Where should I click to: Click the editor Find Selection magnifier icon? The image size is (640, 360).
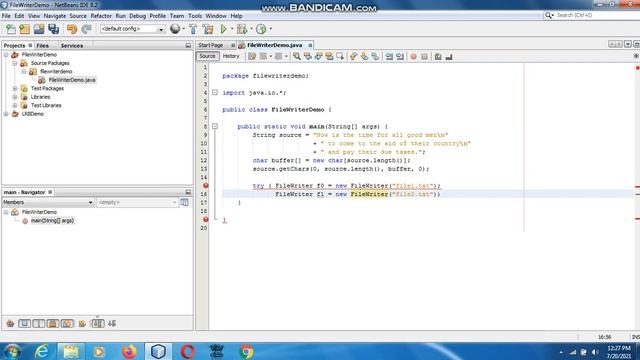pyautogui.click(x=297, y=56)
